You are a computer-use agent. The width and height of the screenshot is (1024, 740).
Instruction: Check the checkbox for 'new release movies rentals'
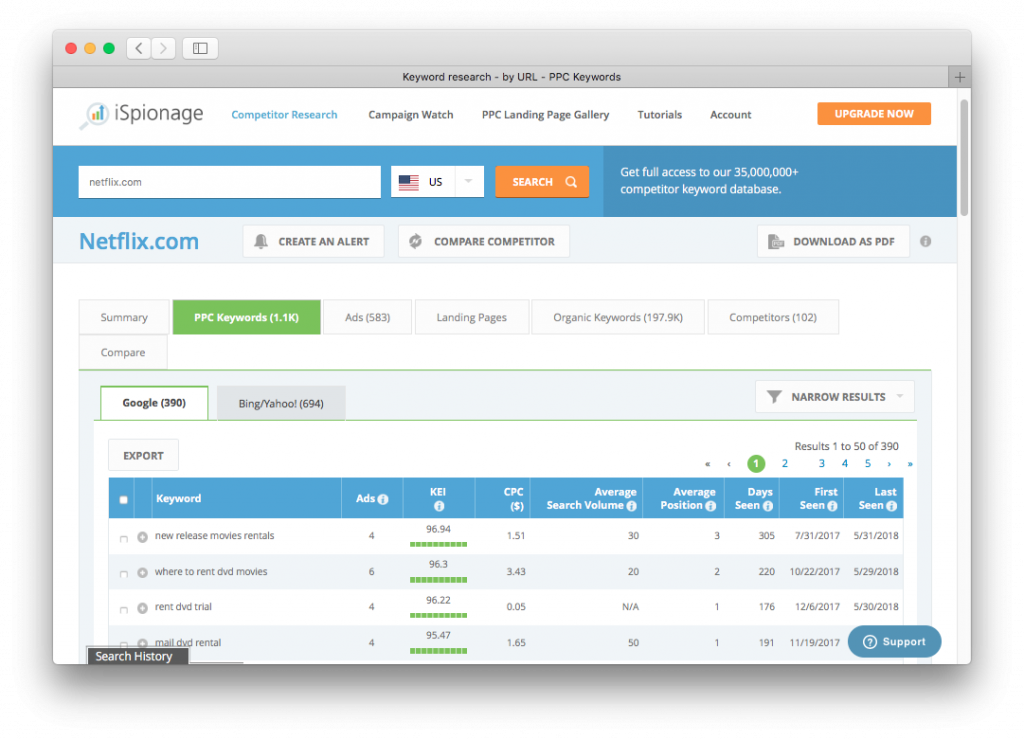124,536
